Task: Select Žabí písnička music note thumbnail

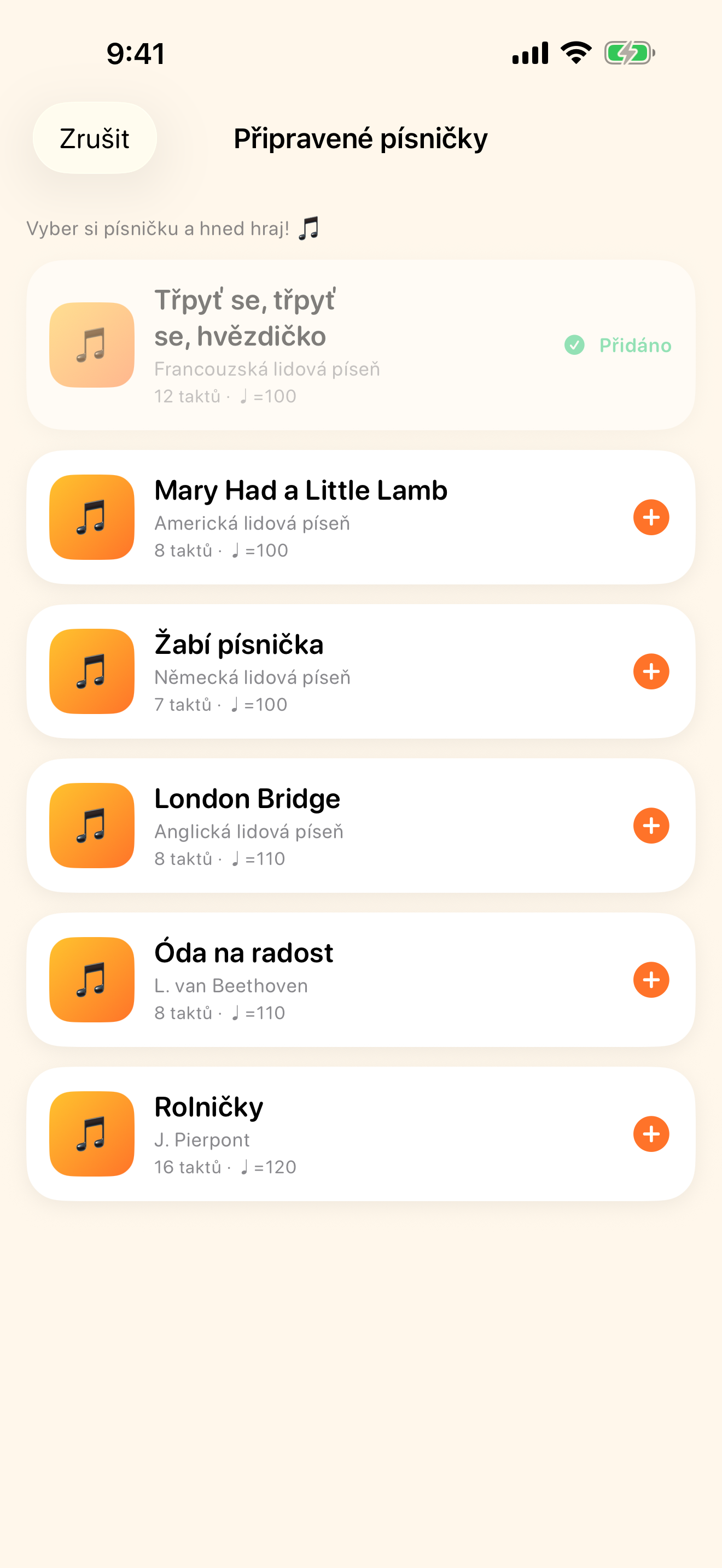Action: coord(92,671)
